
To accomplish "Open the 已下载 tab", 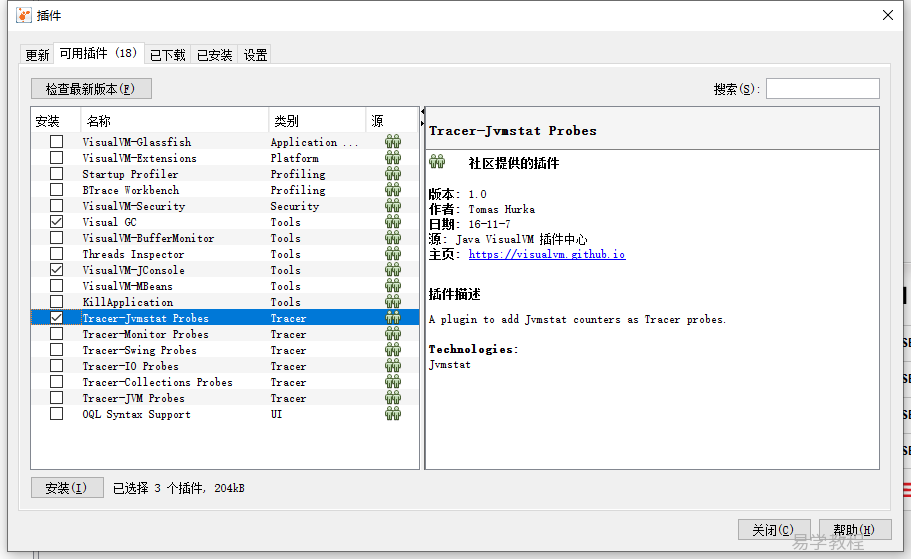I will coord(167,55).
